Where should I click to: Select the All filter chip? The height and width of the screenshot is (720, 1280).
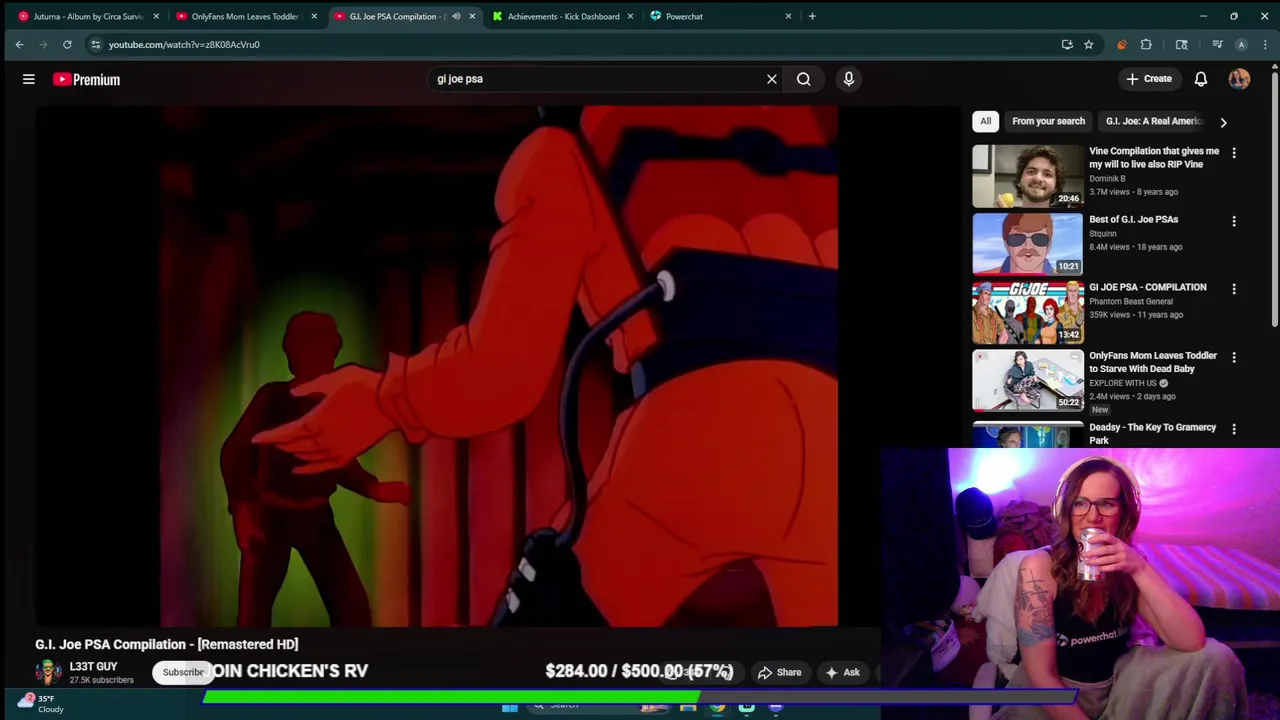tap(985, 121)
